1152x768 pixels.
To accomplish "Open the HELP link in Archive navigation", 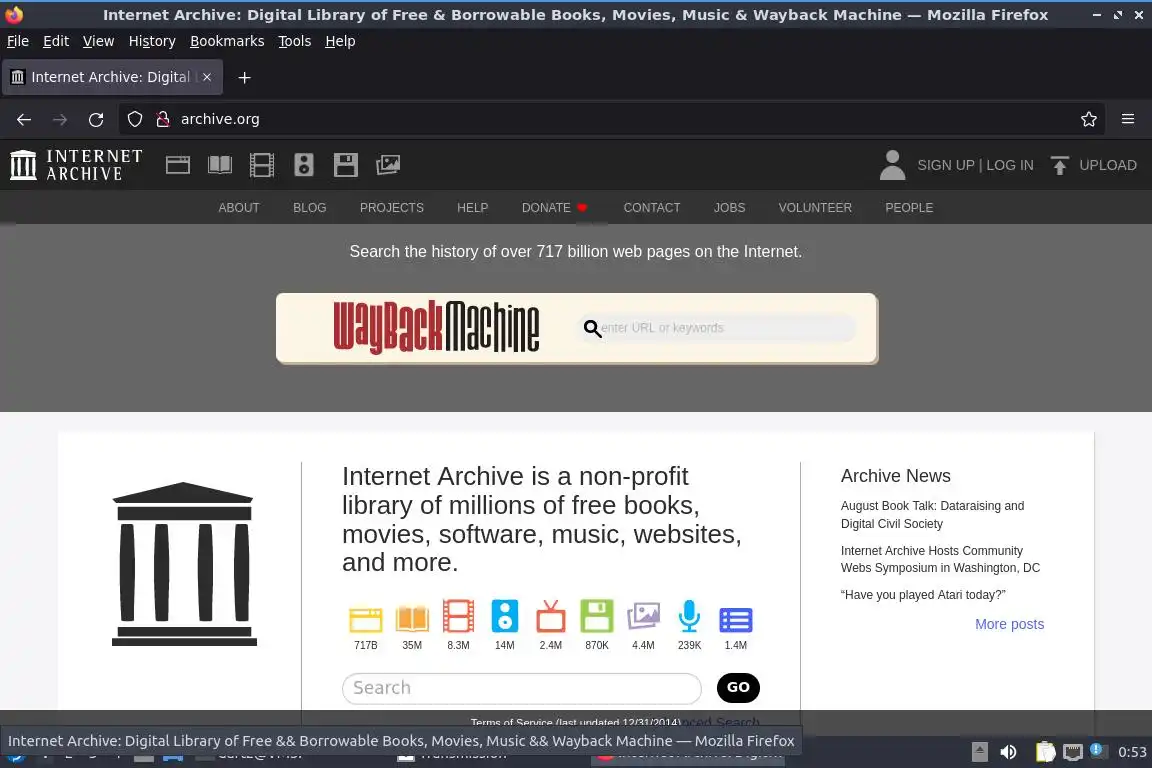I will [472, 208].
